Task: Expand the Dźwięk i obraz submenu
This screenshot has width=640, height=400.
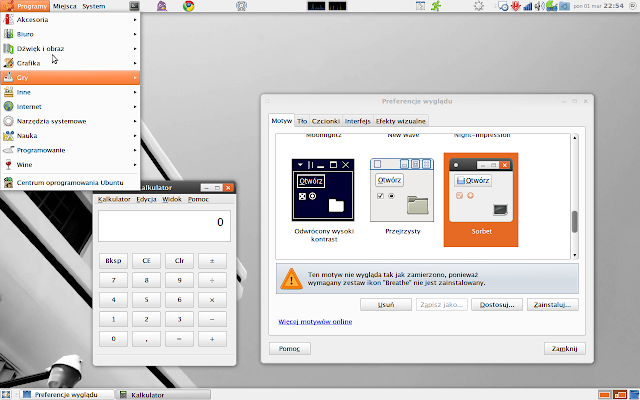Action: click(x=70, y=49)
